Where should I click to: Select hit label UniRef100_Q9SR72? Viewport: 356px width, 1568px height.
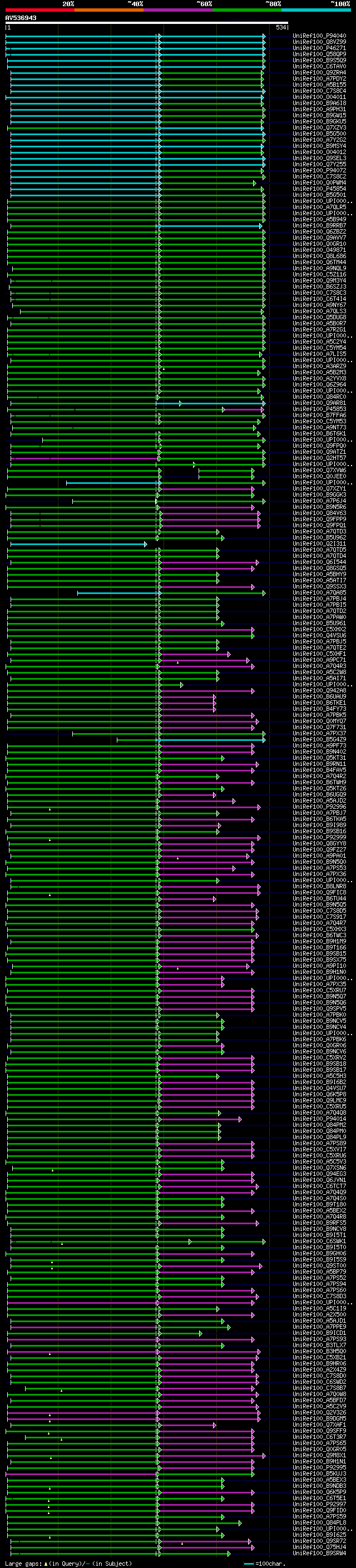click(x=319, y=1541)
